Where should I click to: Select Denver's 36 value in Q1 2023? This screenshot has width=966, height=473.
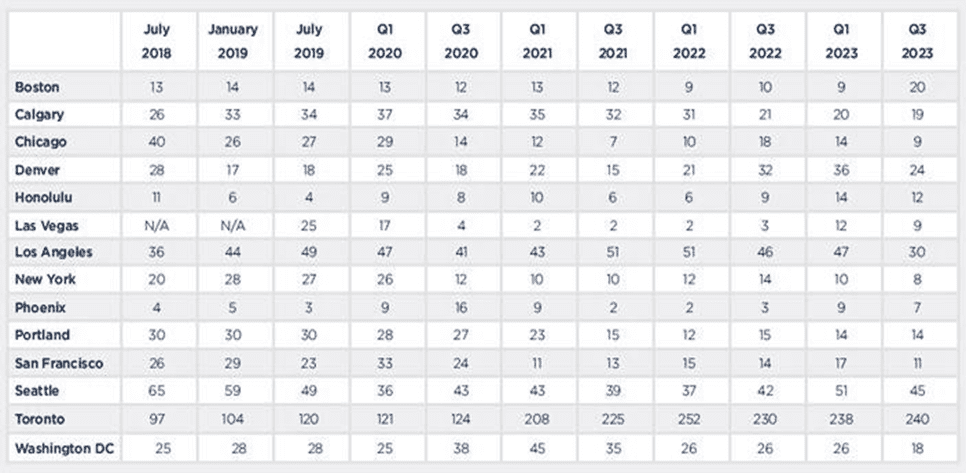[841, 169]
